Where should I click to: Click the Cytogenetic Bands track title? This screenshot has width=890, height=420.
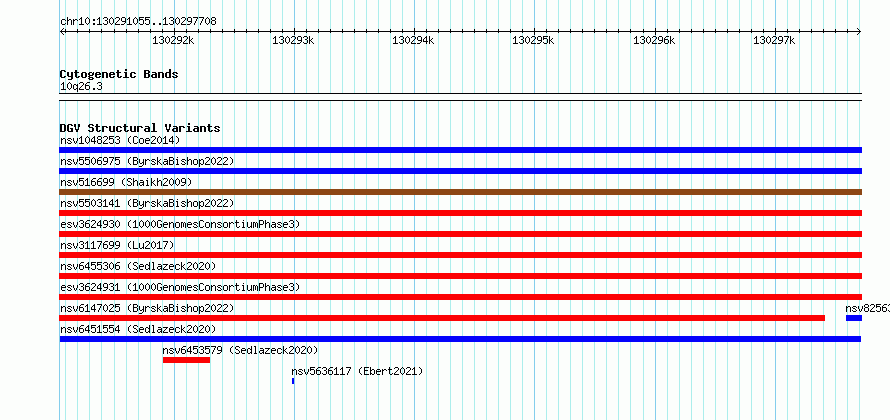119,74
